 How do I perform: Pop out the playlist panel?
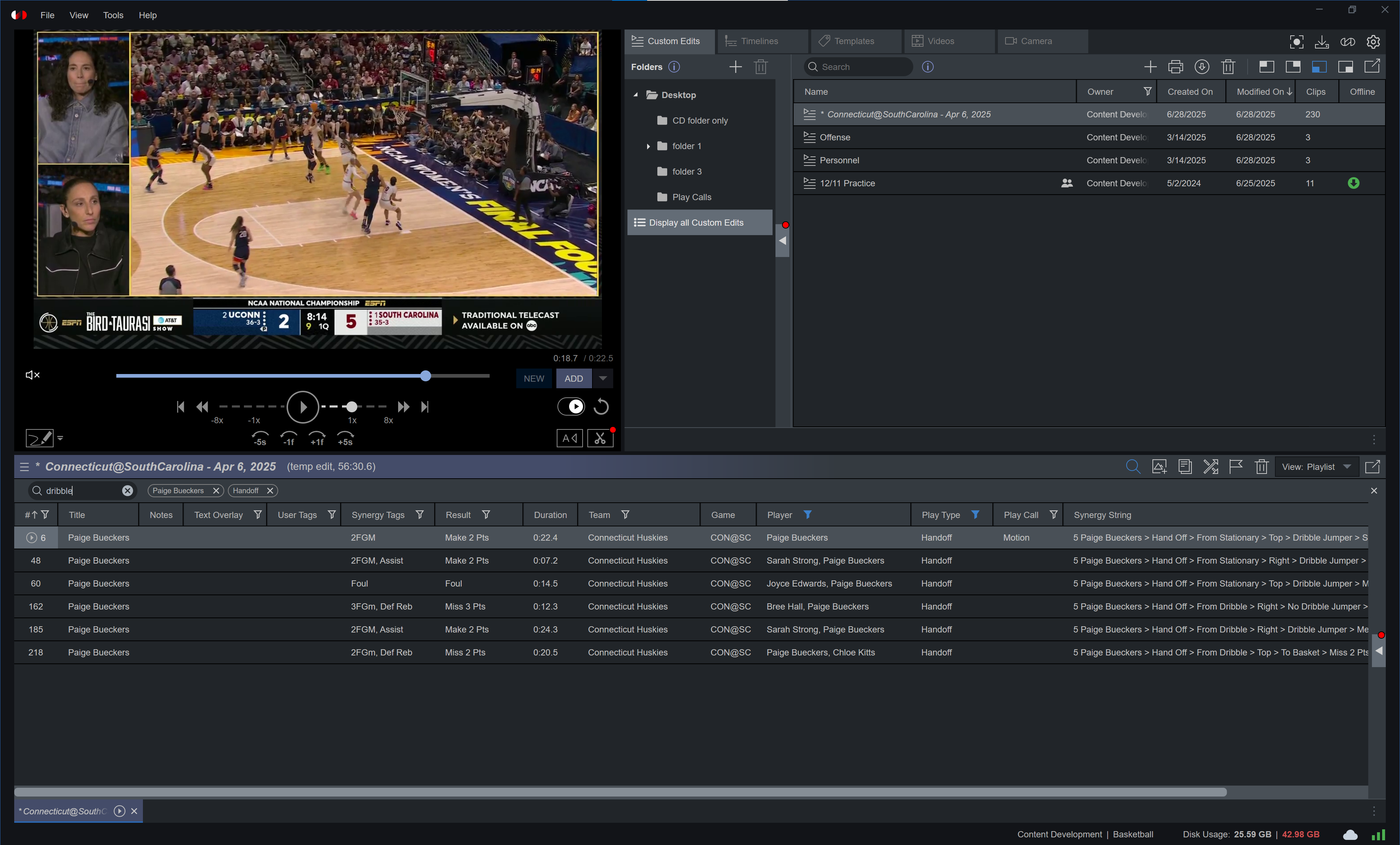point(1372,467)
